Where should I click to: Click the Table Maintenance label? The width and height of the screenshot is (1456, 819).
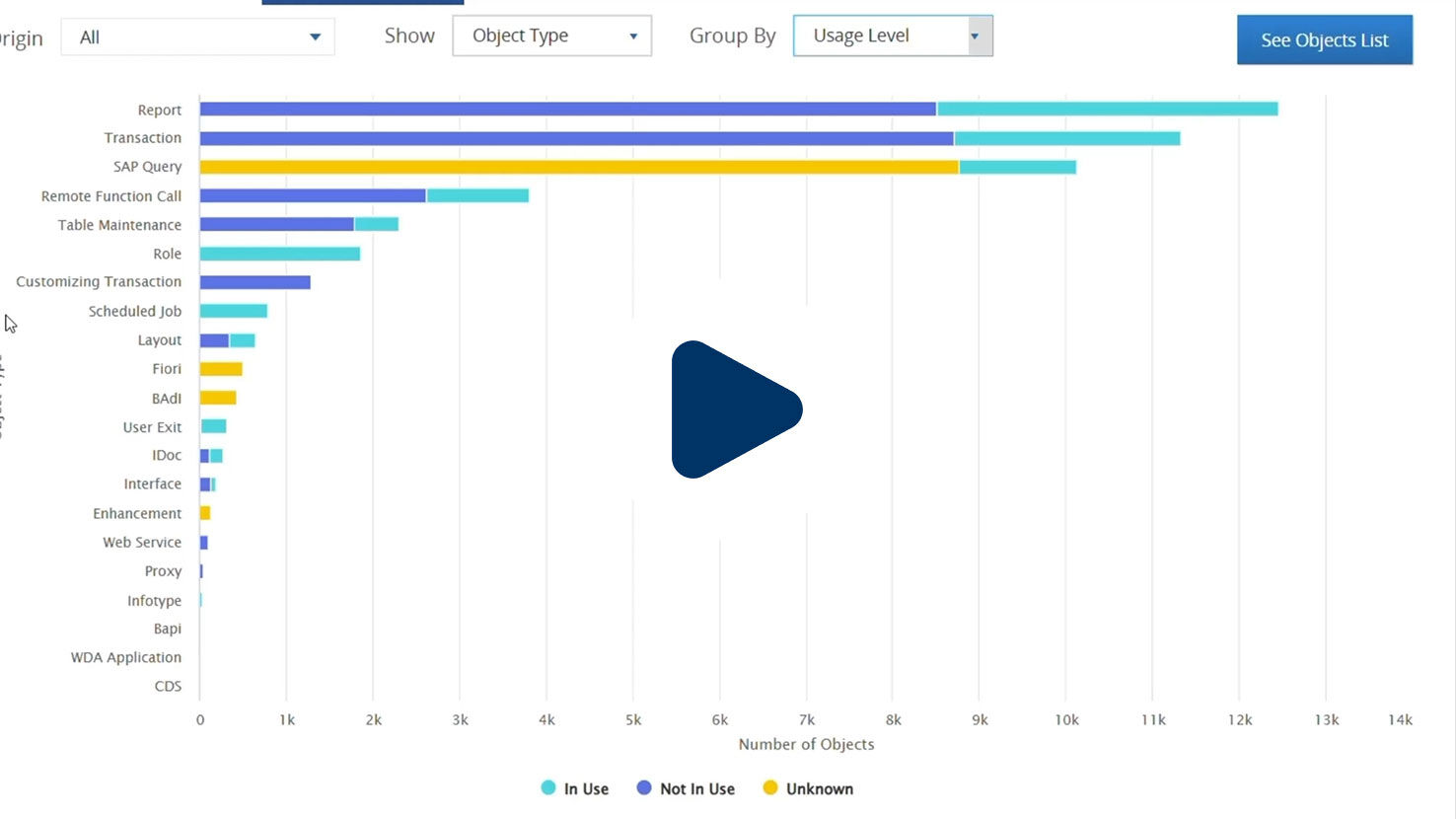119,225
